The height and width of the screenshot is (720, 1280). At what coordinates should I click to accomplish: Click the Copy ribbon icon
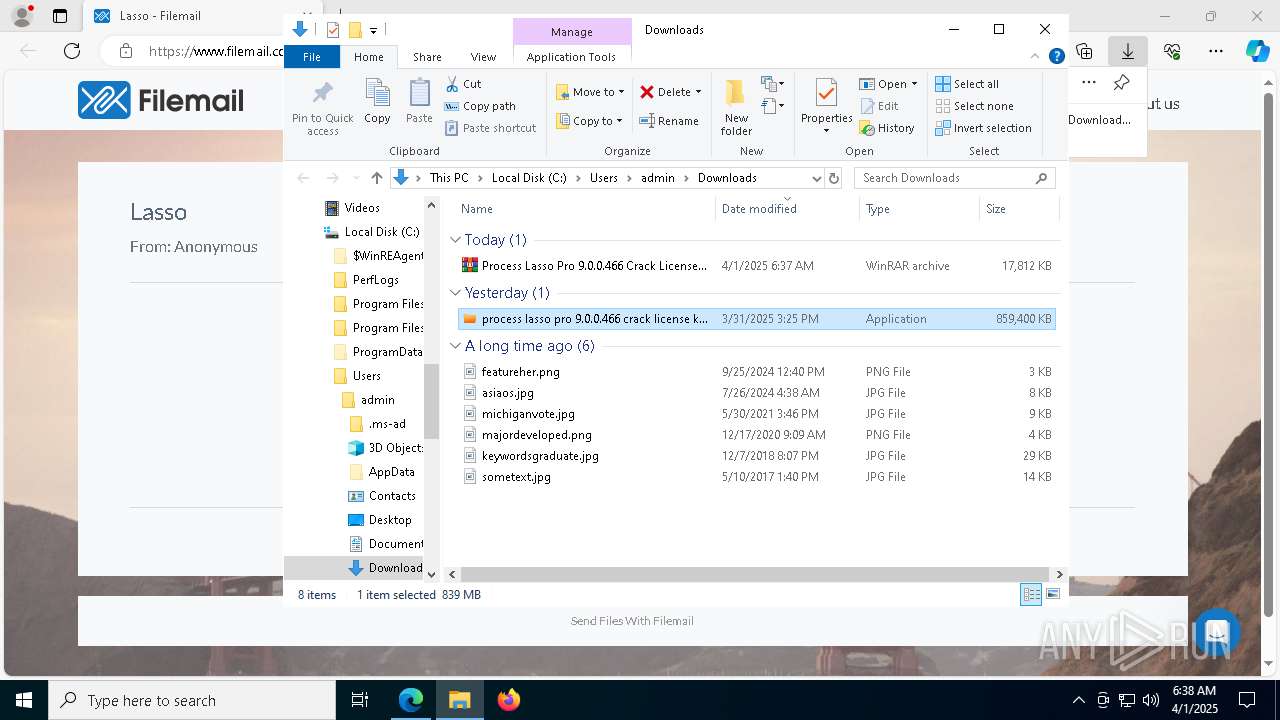pyautogui.click(x=377, y=101)
